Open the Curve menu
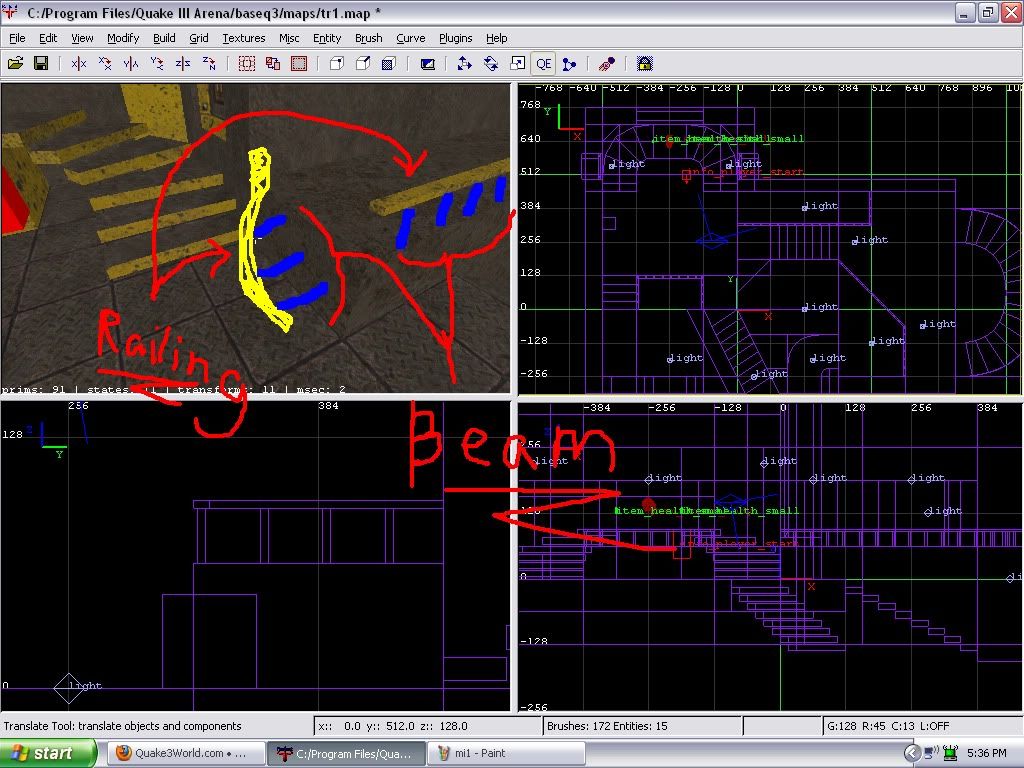 click(410, 38)
